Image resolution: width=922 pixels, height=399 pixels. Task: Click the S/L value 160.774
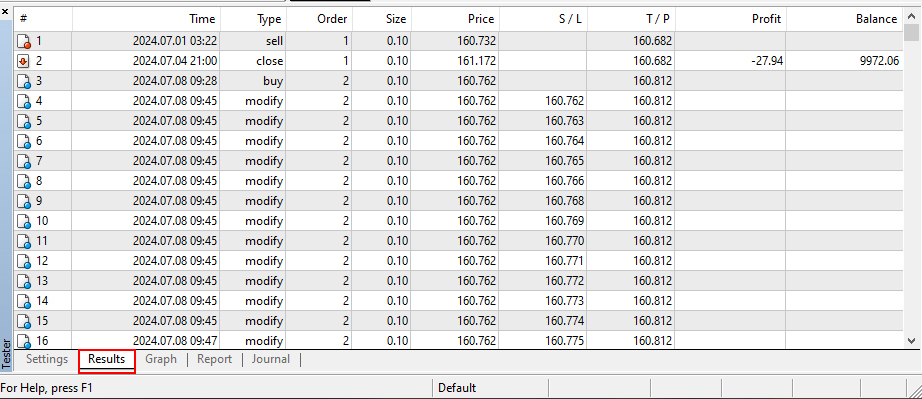tap(564, 321)
